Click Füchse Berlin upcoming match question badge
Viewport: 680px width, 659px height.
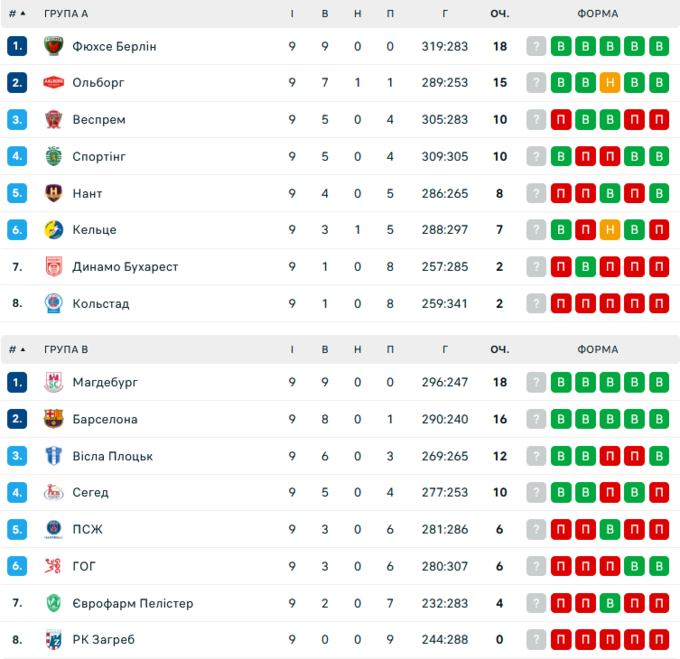(x=537, y=46)
